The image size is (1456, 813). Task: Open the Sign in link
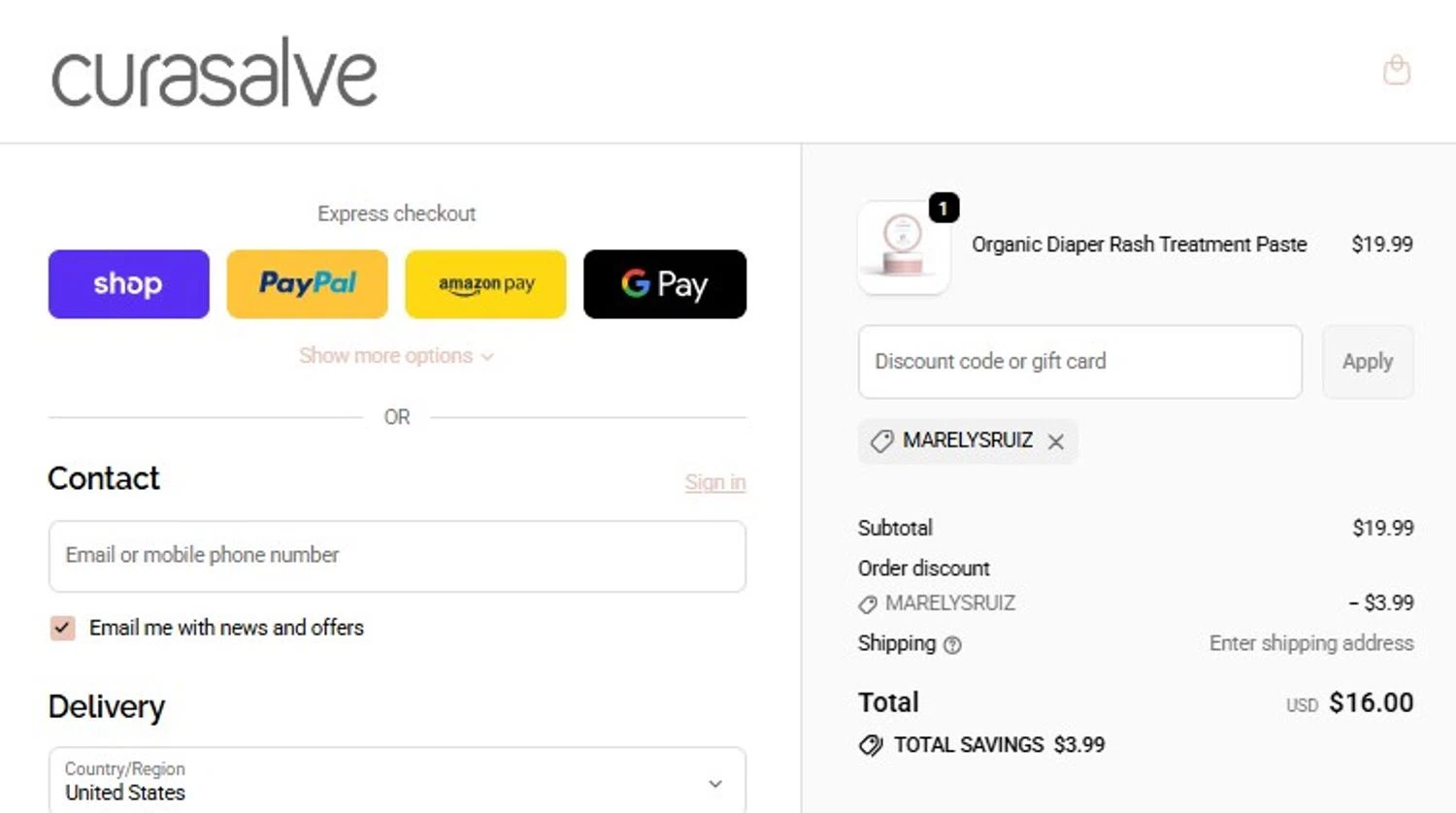(x=715, y=482)
